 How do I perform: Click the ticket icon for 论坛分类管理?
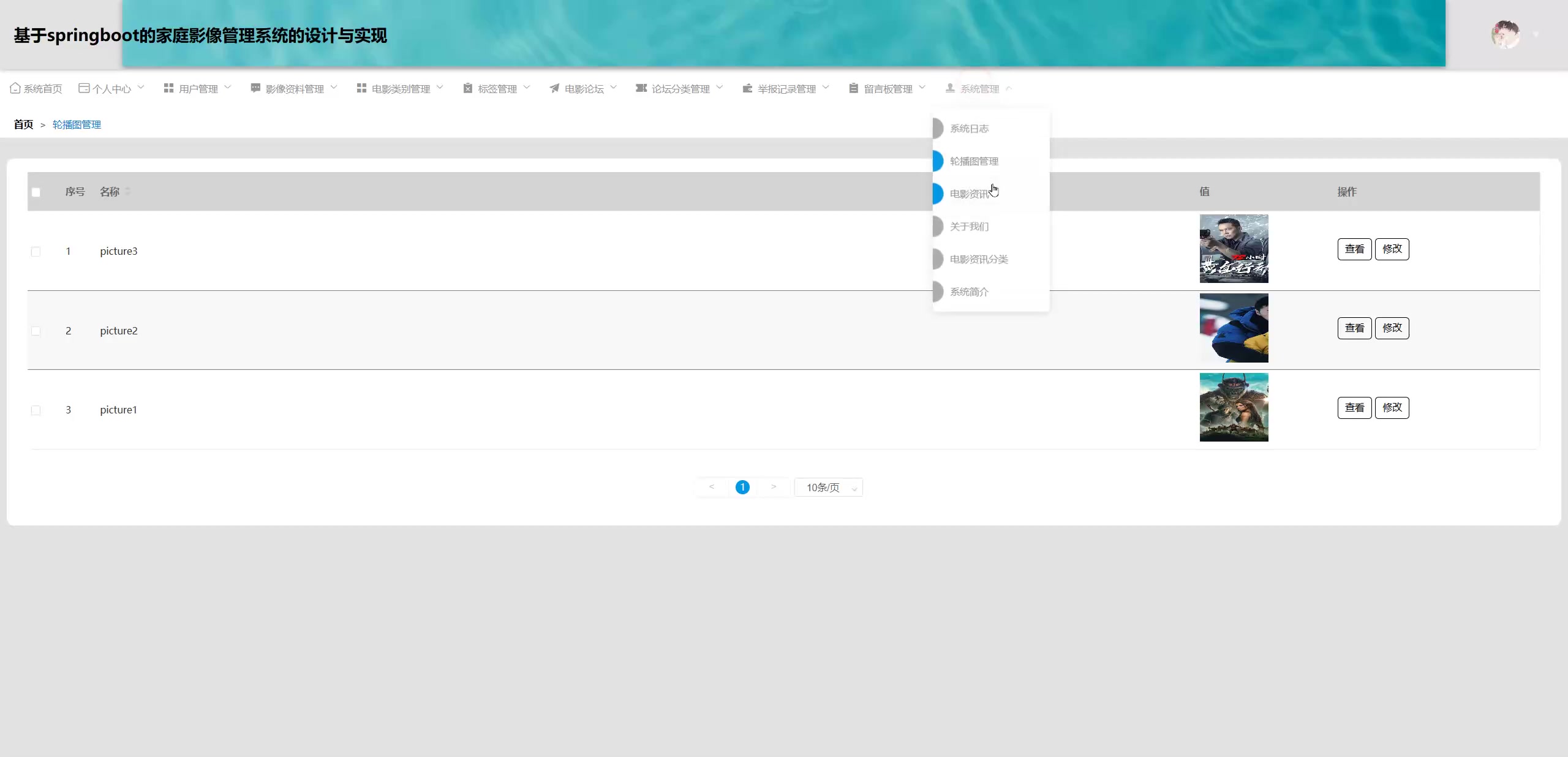click(x=641, y=88)
